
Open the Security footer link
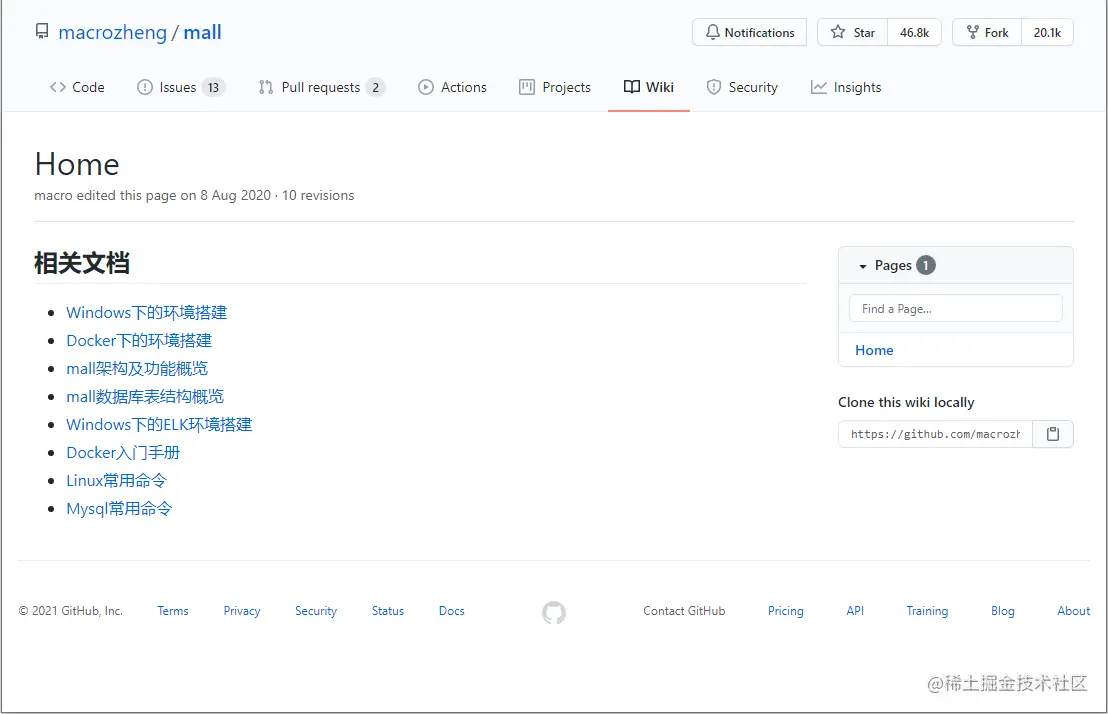click(x=316, y=611)
